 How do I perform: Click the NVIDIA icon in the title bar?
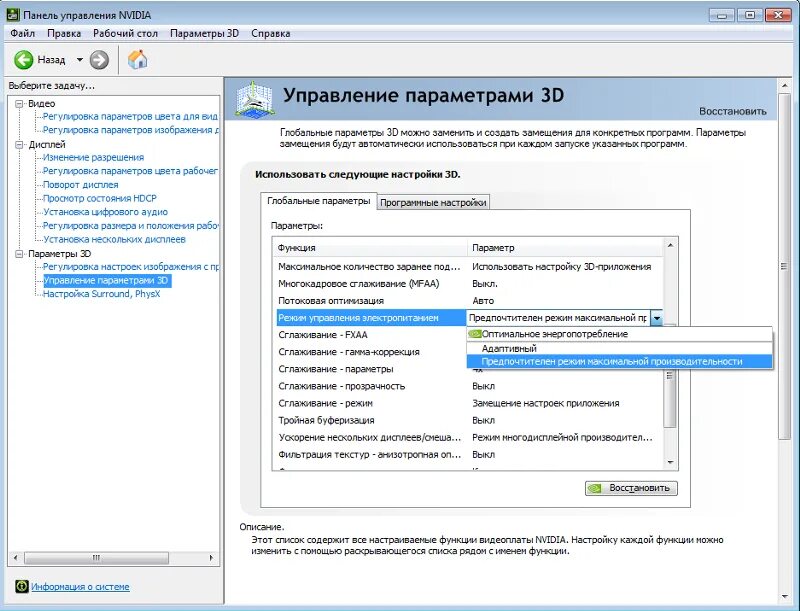point(12,15)
